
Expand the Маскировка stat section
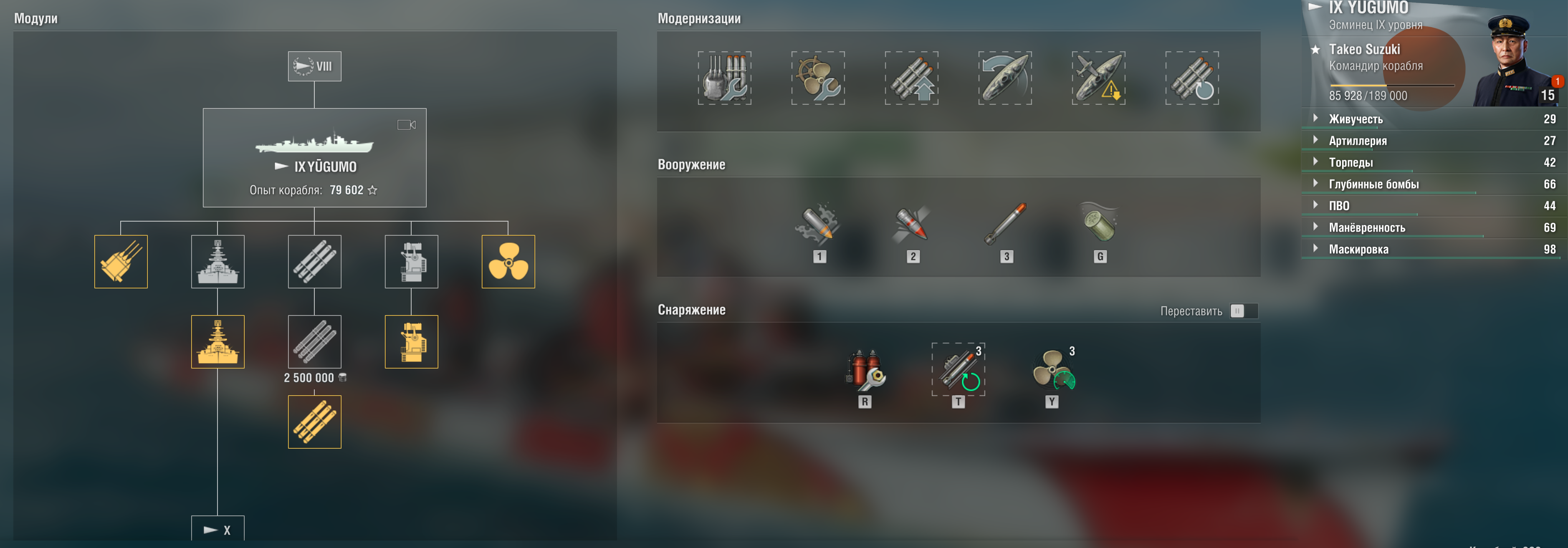[1431, 249]
